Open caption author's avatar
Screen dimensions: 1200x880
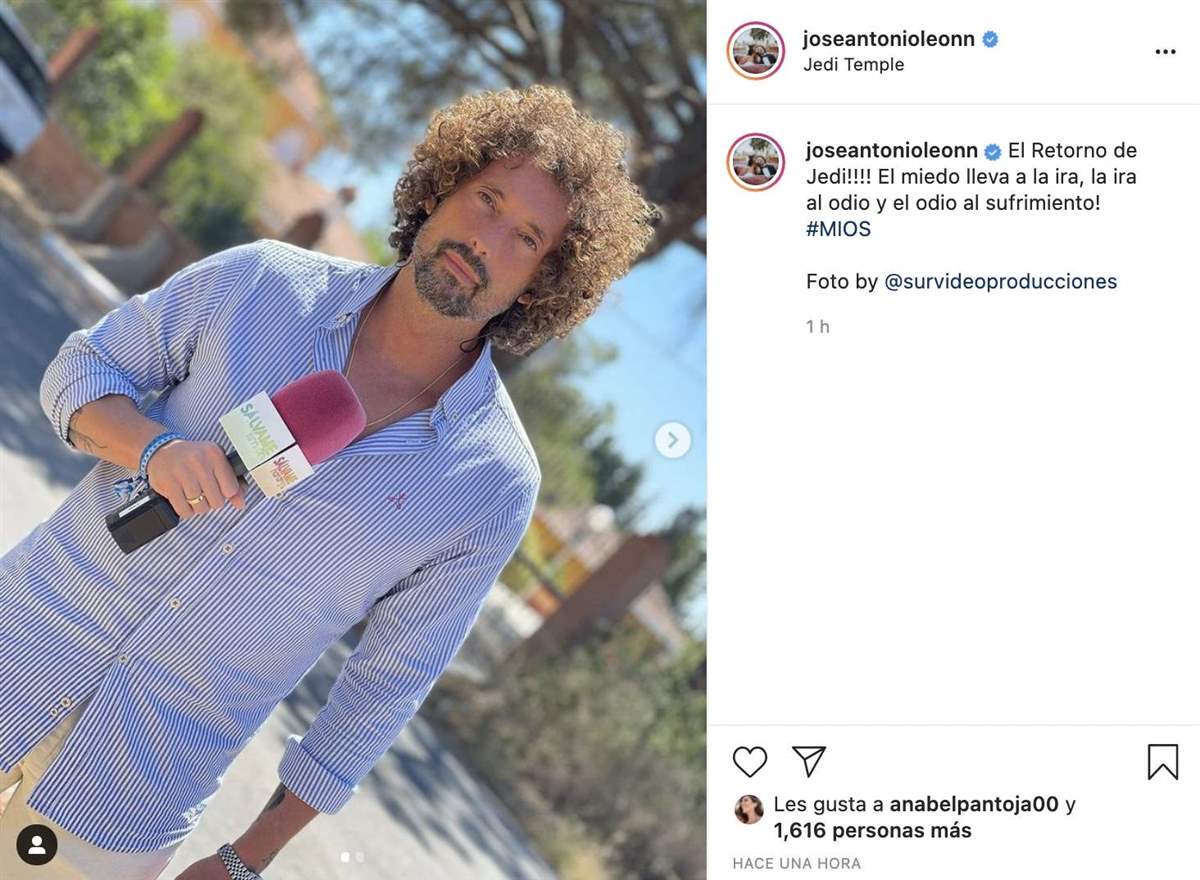pos(756,161)
